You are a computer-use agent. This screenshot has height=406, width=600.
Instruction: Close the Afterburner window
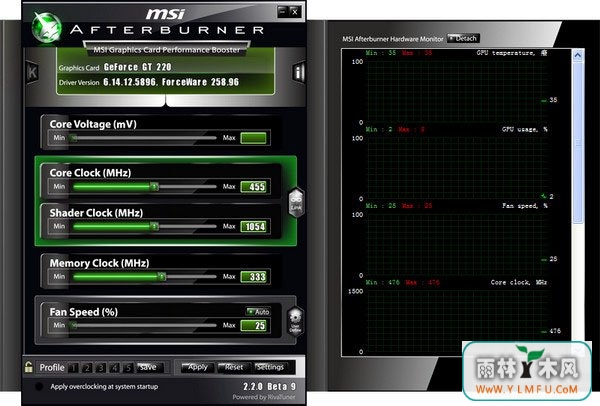pos(295,12)
